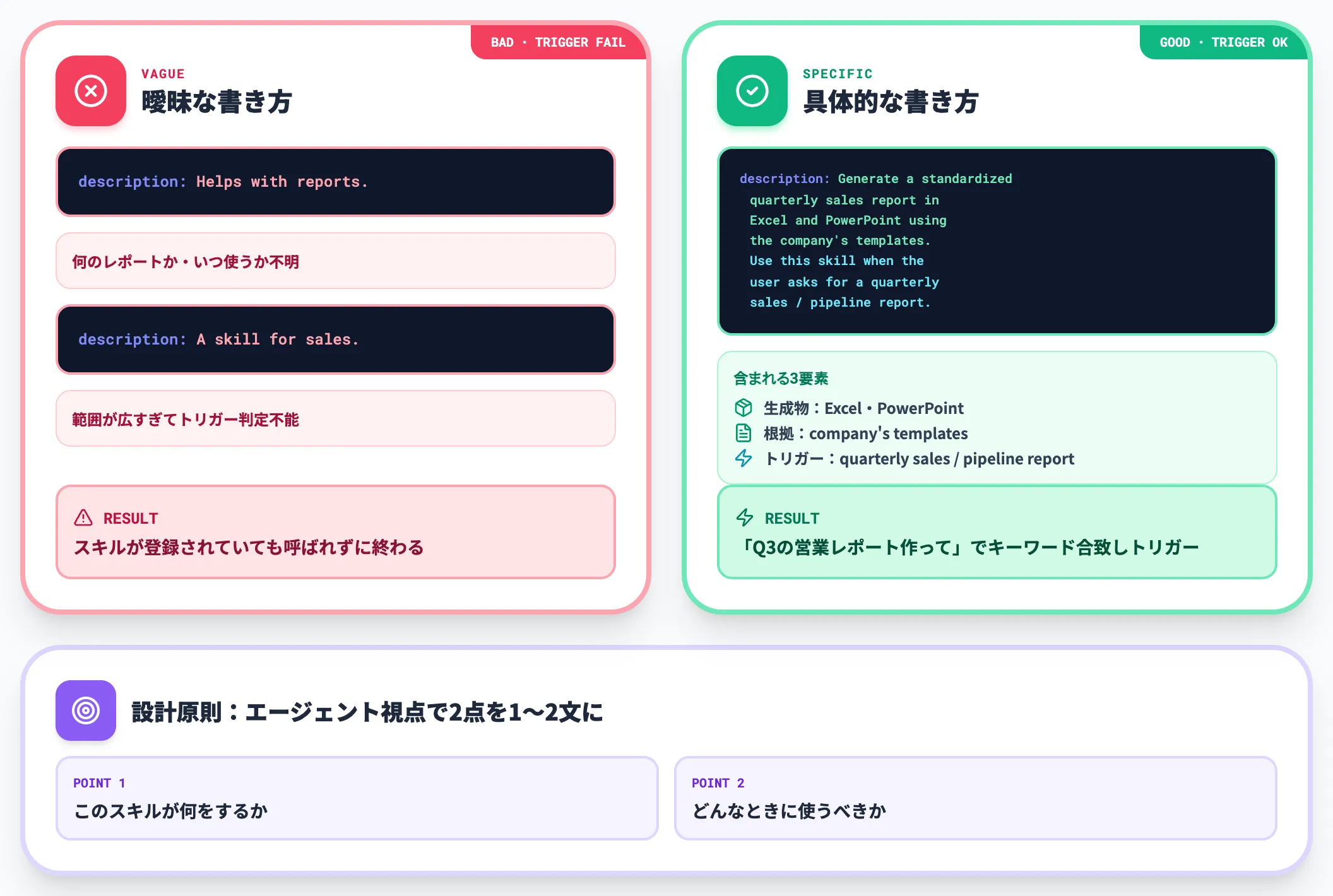Click the heading 具体的な書き方
The width and height of the screenshot is (1333, 896).
891,102
